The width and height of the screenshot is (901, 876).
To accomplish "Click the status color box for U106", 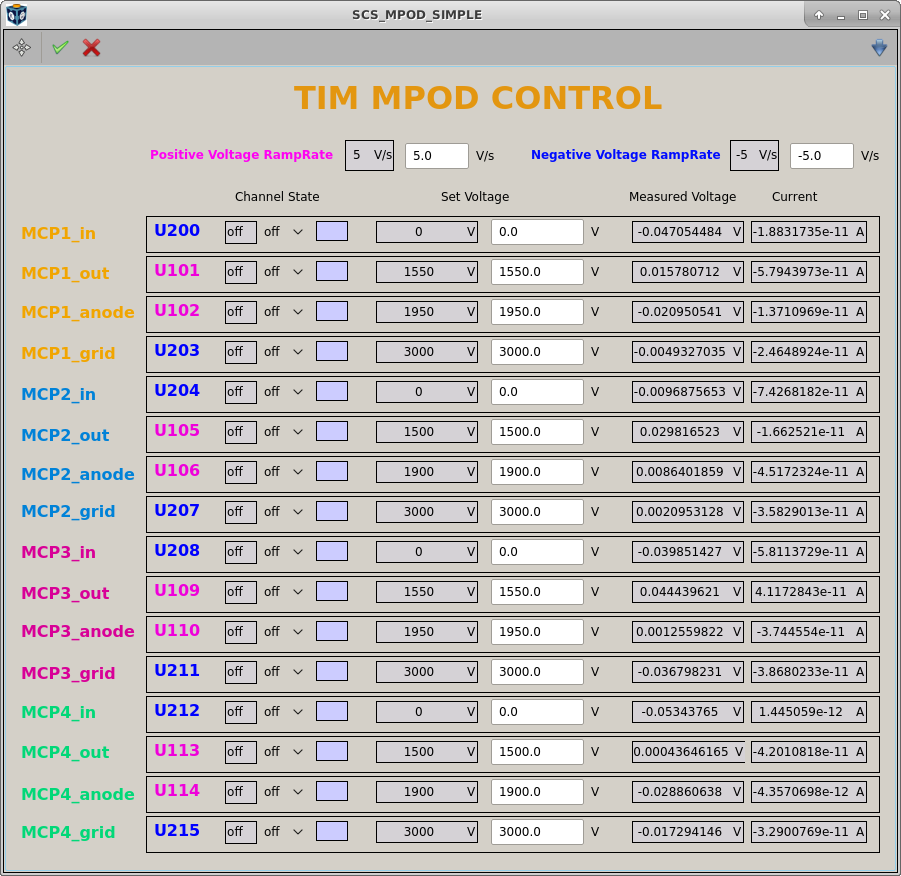I will click(x=332, y=471).
